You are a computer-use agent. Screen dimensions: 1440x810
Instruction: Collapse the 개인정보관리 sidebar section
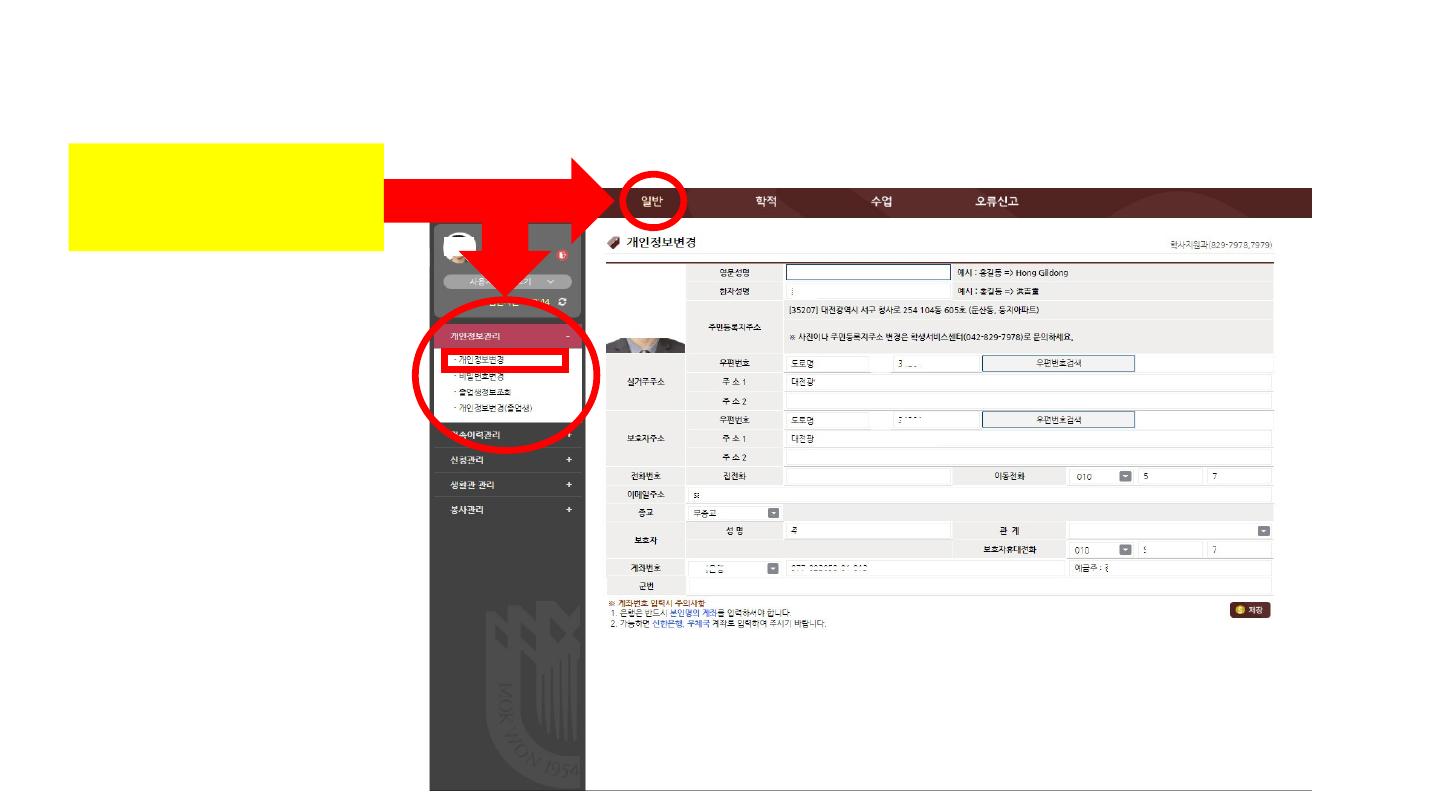tap(567, 337)
